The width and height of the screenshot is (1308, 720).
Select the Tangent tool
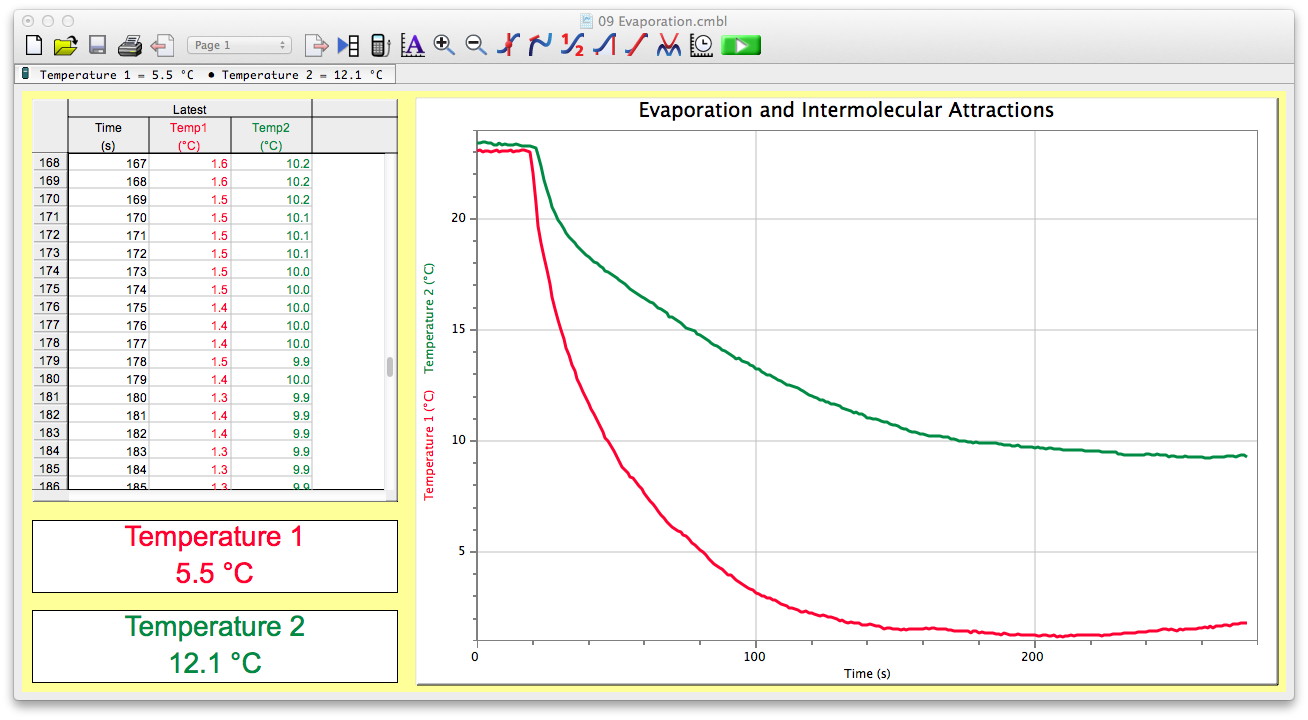pos(540,45)
